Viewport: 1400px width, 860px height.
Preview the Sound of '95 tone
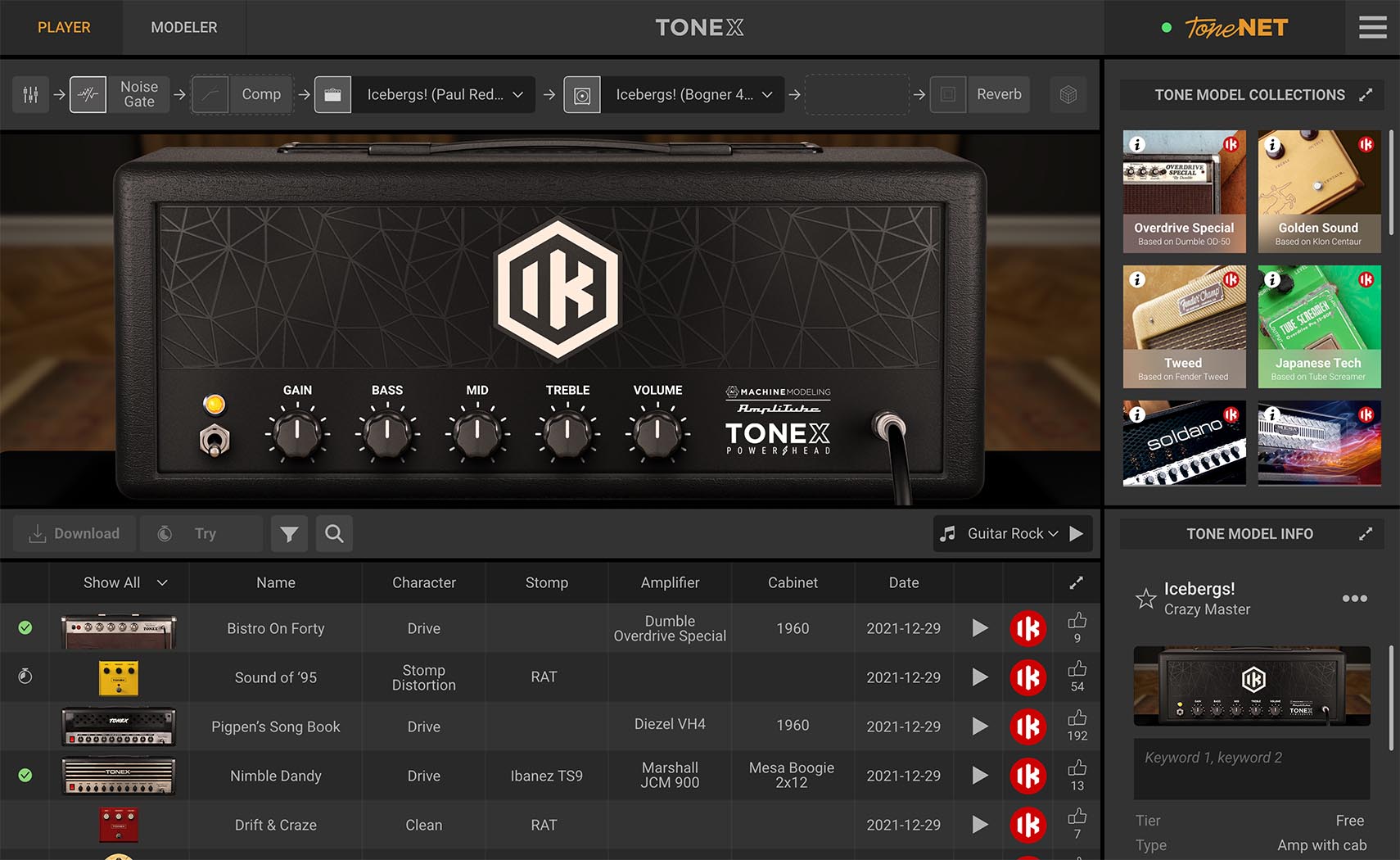[979, 677]
